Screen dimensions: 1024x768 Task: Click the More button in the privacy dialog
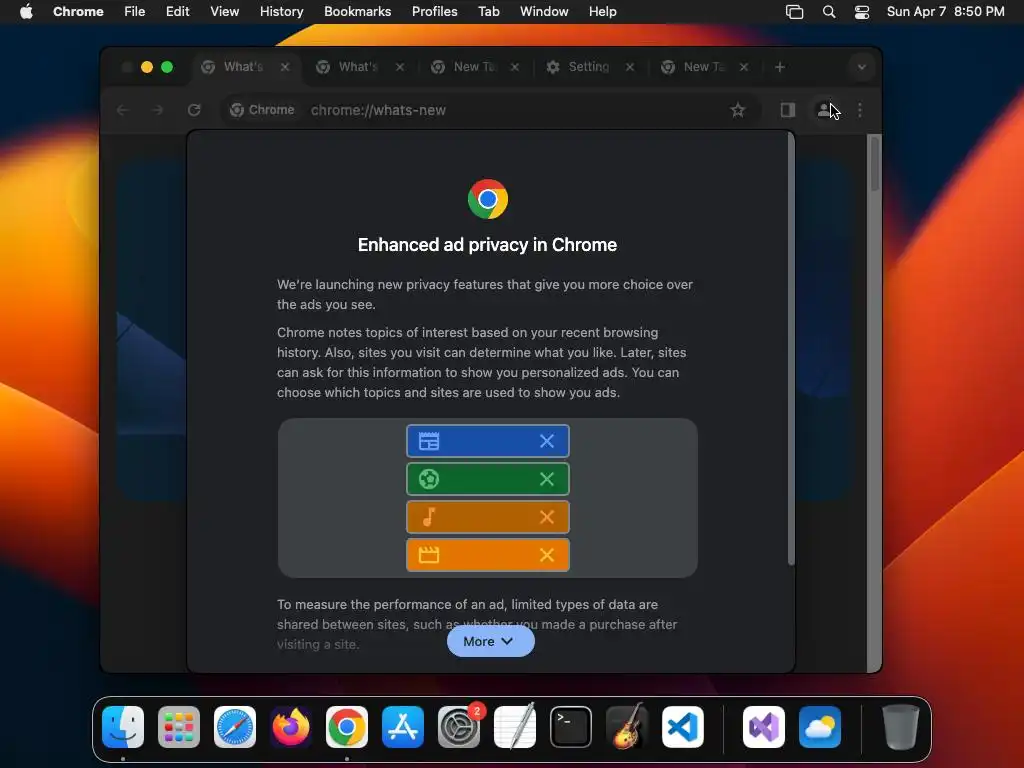490,641
